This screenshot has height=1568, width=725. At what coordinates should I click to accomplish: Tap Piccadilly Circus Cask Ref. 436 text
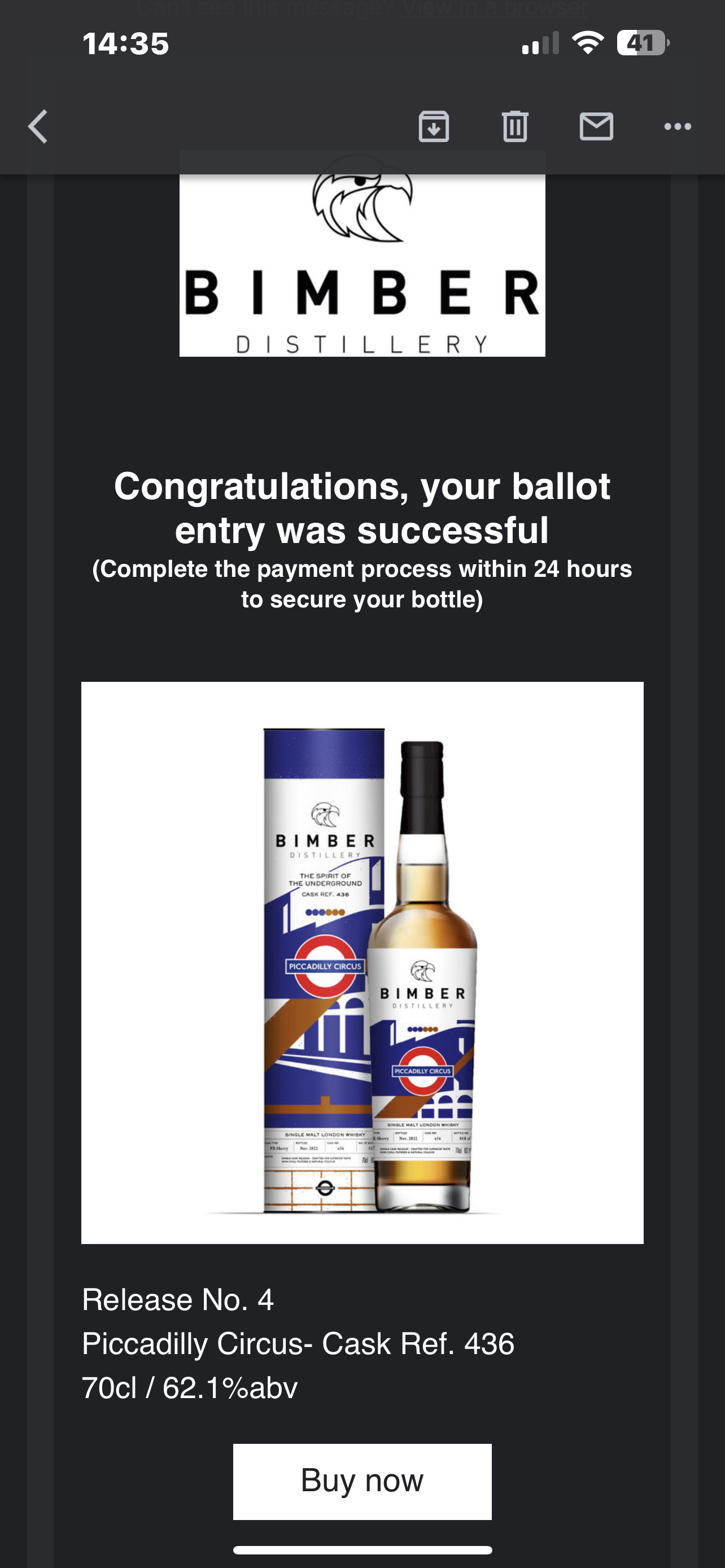click(x=298, y=1343)
